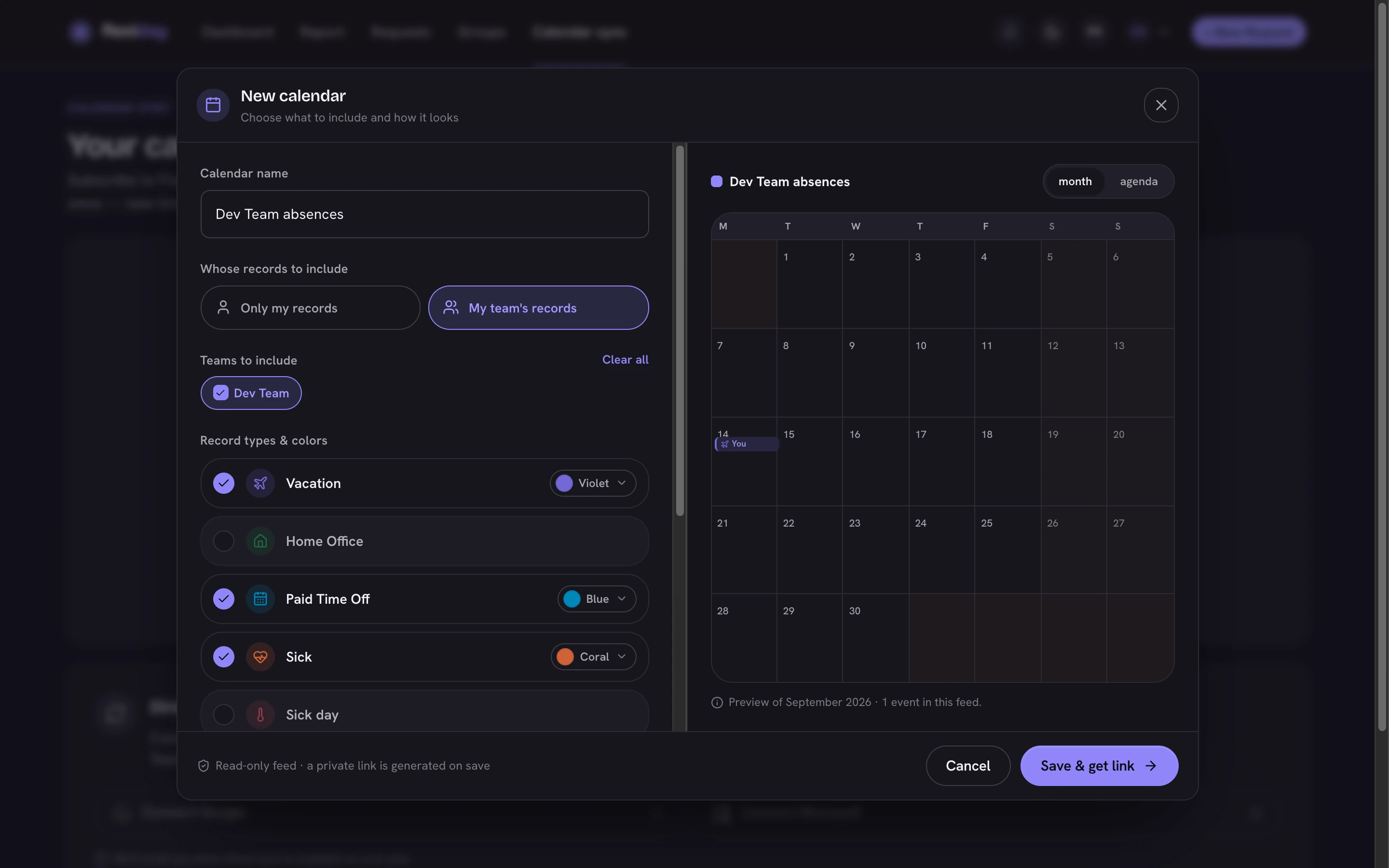Viewport: 1389px width, 868px height.
Task: Click the page vertical scrollbar
Action: click(x=1382, y=367)
